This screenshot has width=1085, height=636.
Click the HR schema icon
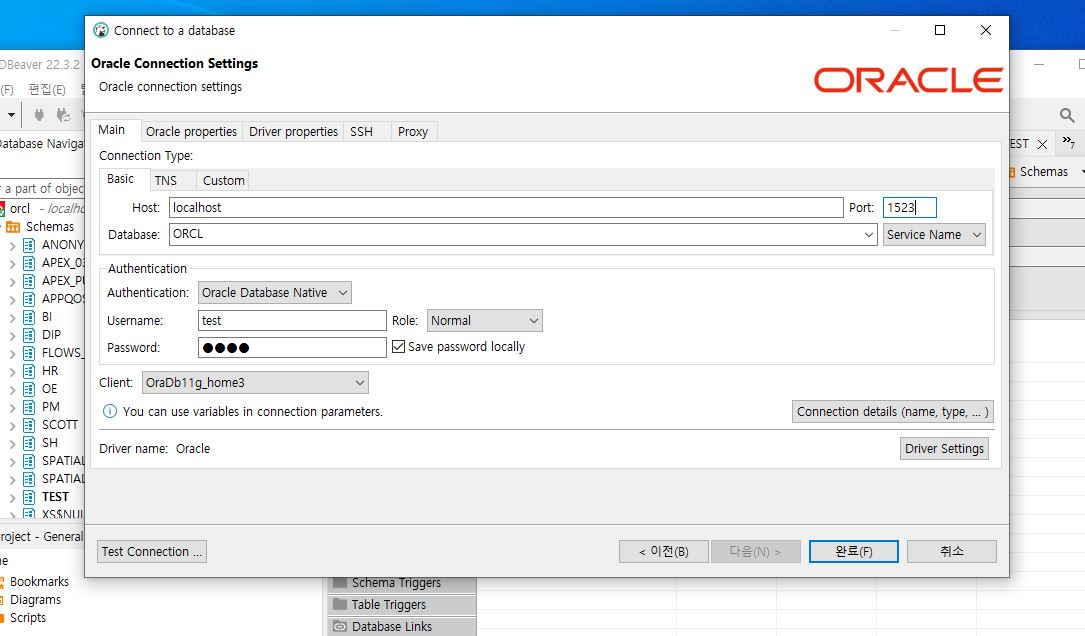(x=29, y=371)
